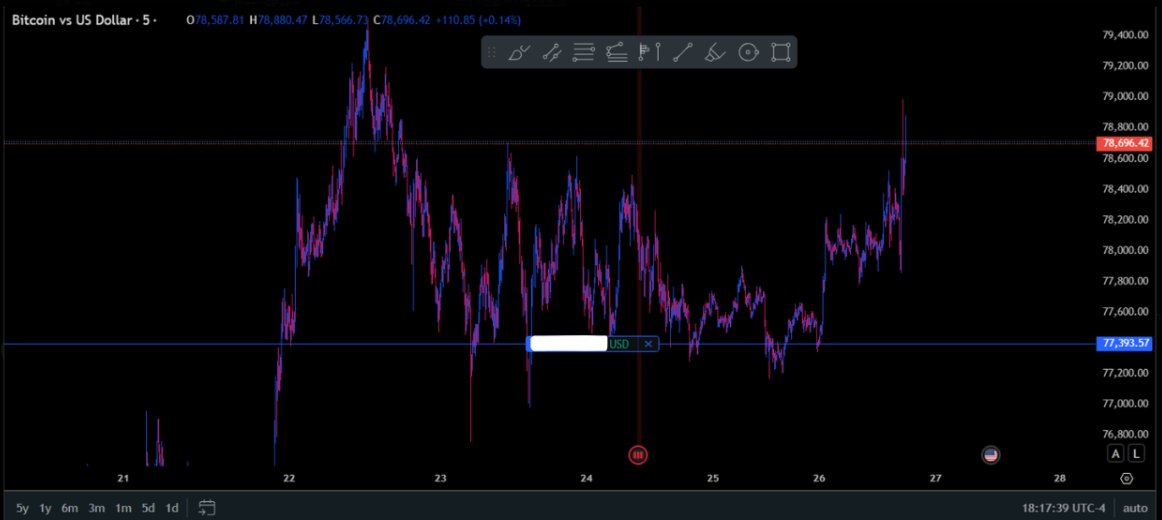Click the open value O78,587.81
Image resolution: width=1162 pixels, height=520 pixels.
point(215,20)
